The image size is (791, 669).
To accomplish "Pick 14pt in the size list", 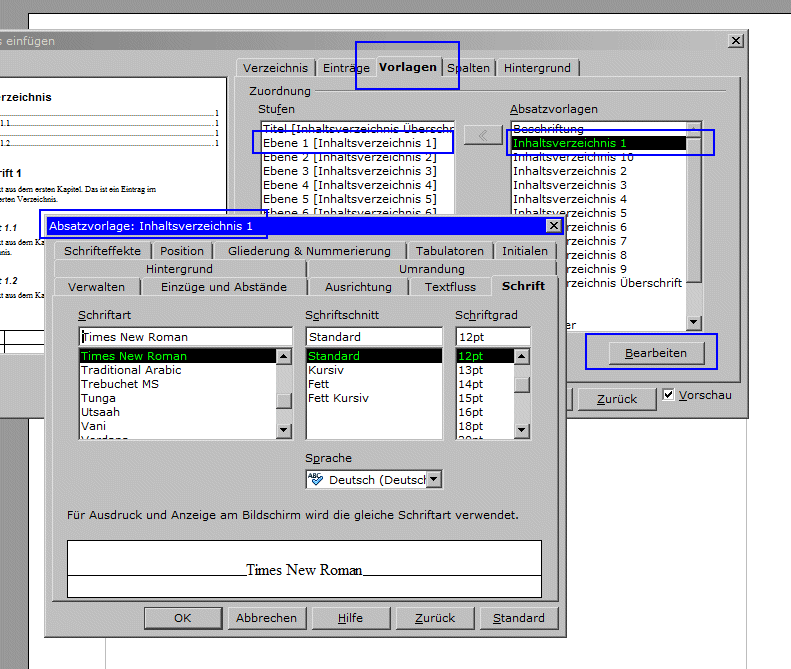I will coord(471,384).
